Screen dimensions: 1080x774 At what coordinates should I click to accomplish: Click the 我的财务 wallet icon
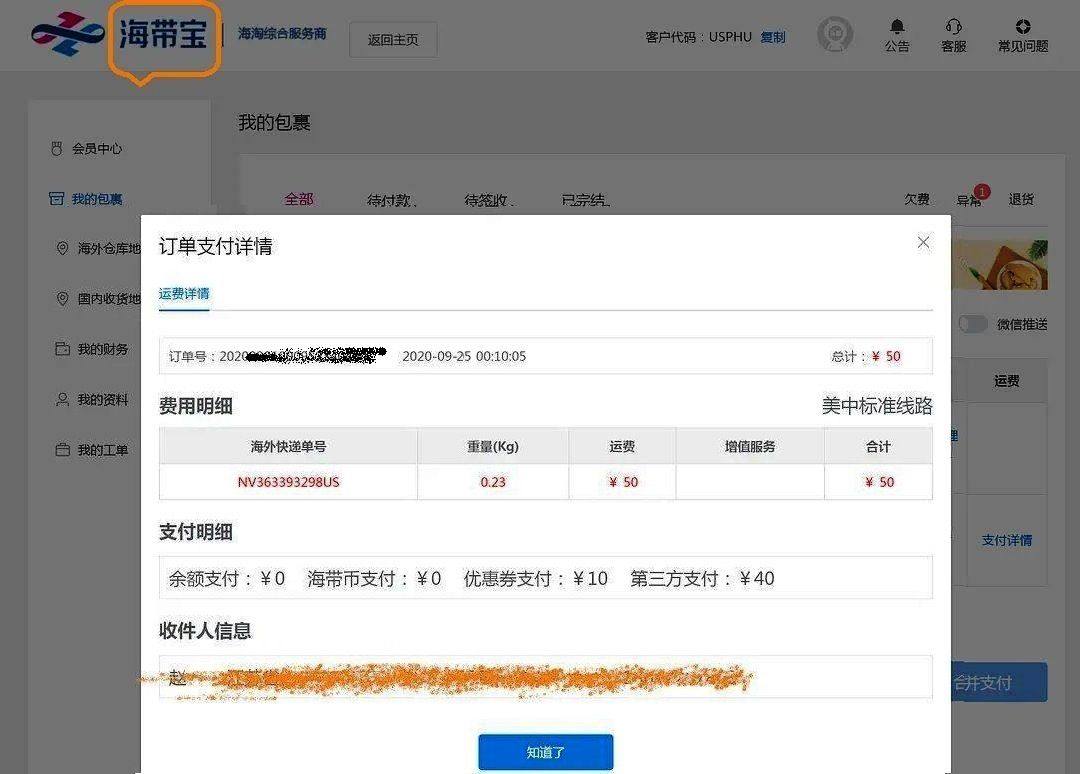tap(62, 348)
